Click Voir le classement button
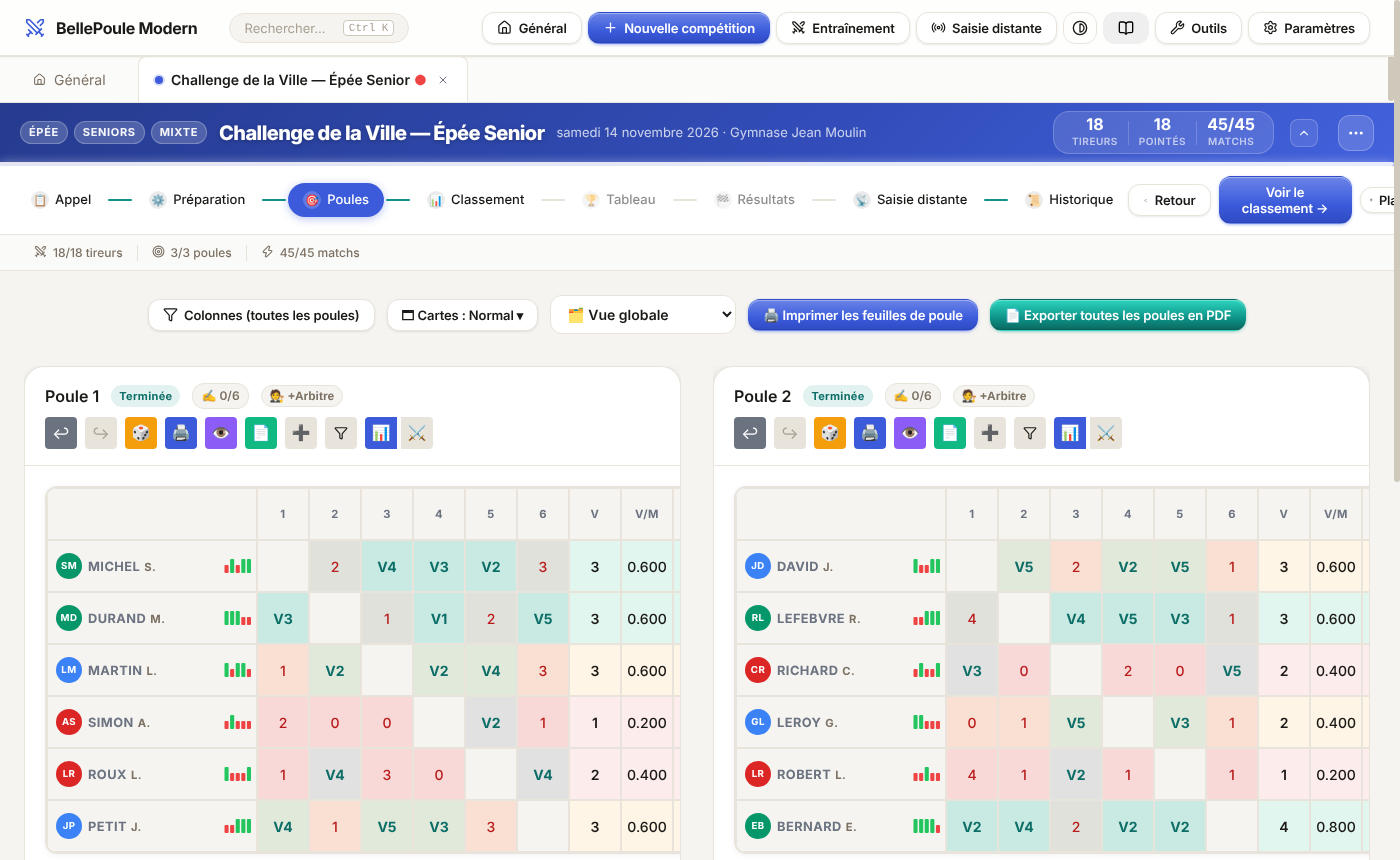The width and height of the screenshot is (1400, 860). point(1285,200)
